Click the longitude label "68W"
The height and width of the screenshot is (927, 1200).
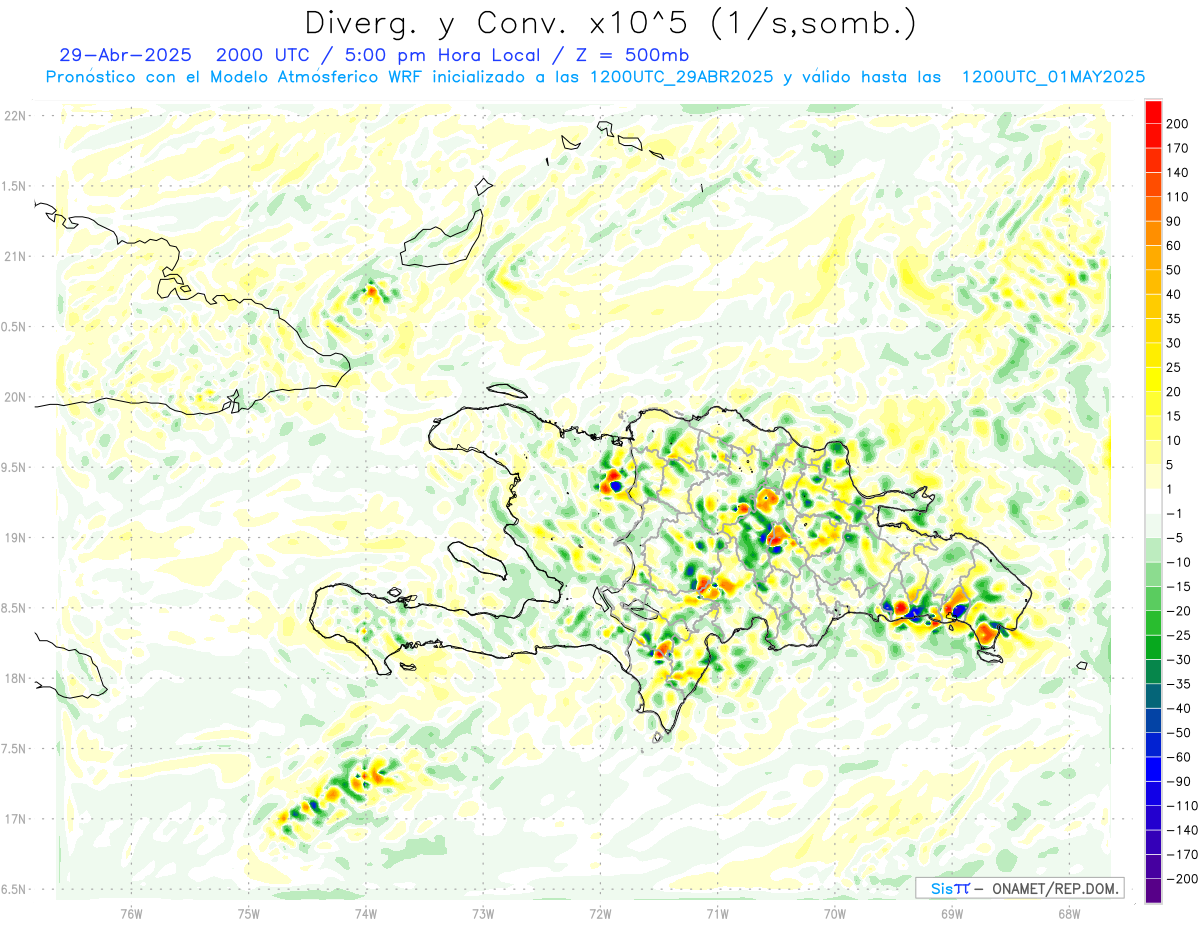(x=1069, y=914)
